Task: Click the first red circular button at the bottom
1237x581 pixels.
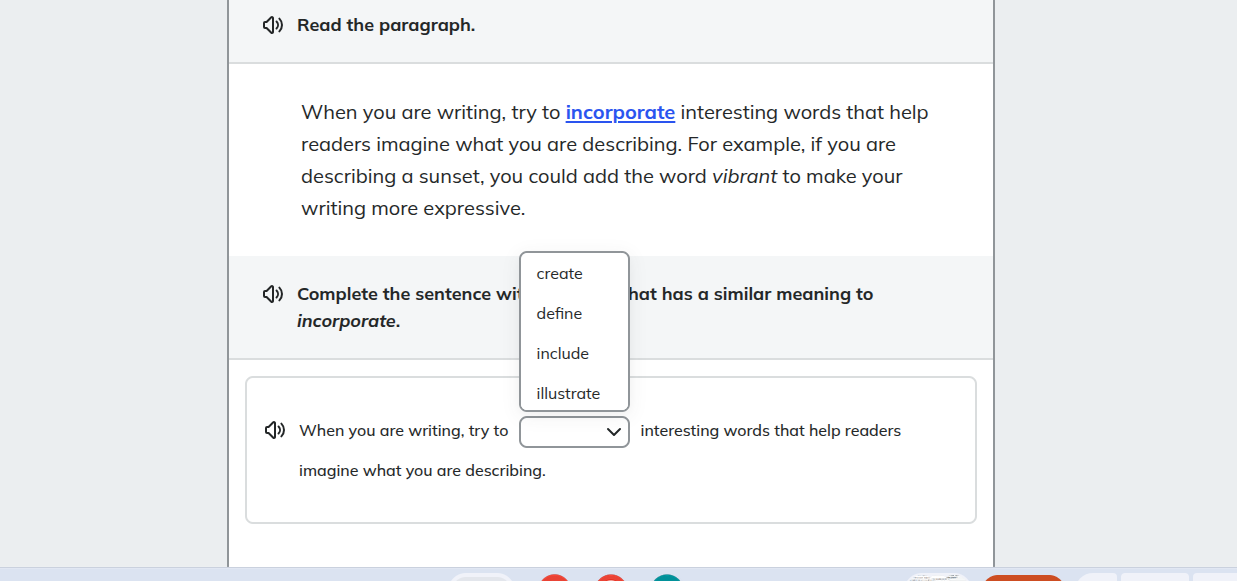Action: coord(555,577)
